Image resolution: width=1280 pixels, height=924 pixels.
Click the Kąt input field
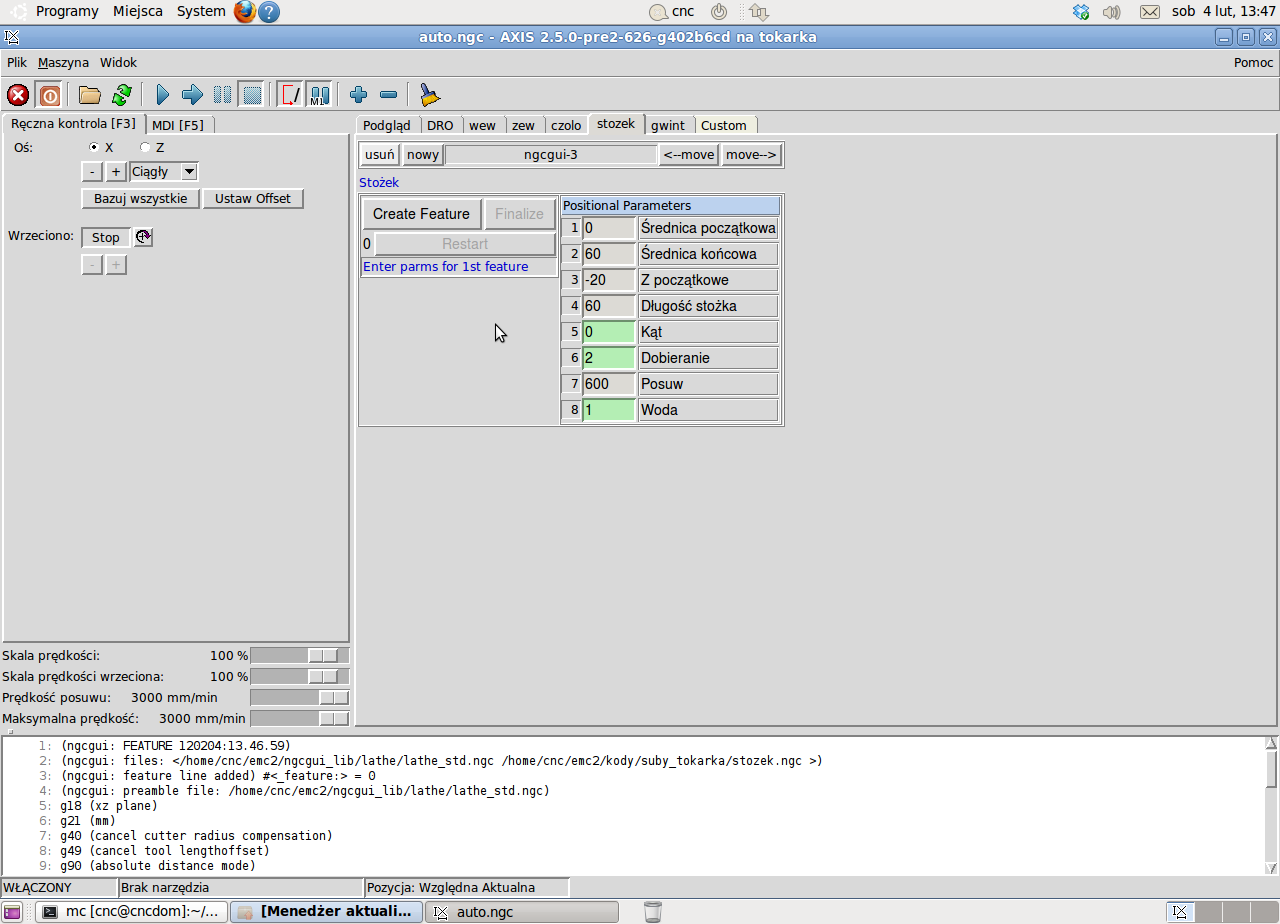[x=609, y=332]
